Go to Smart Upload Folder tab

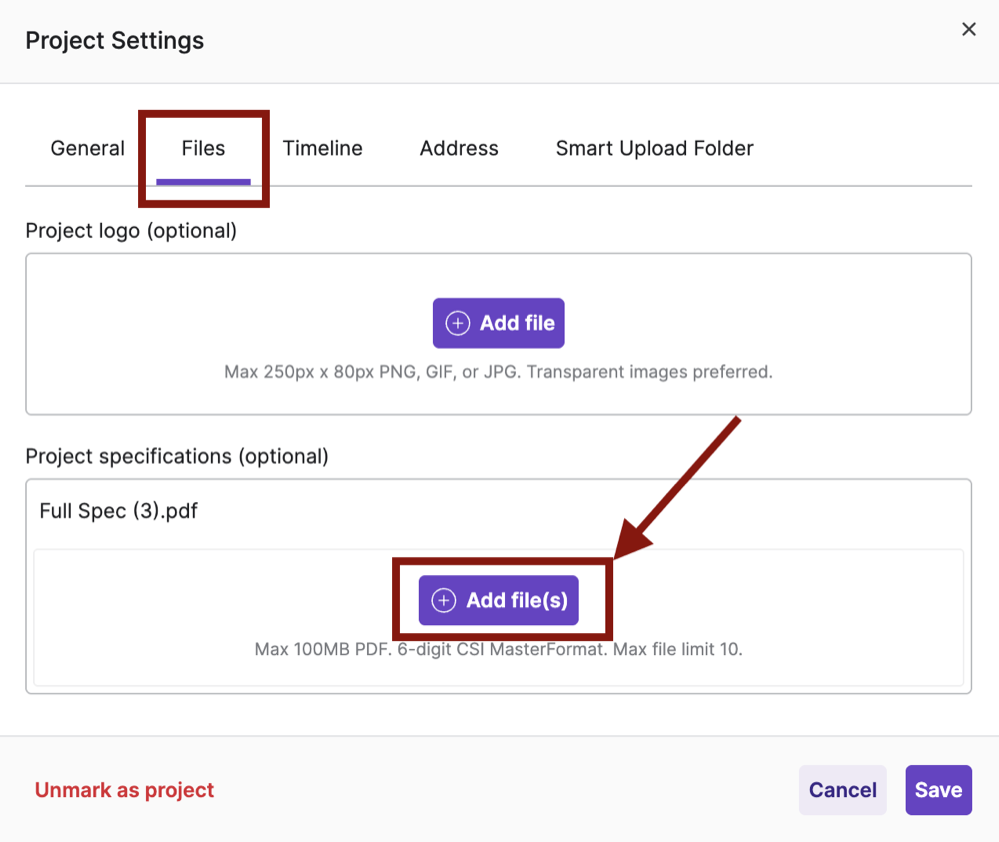(654, 148)
